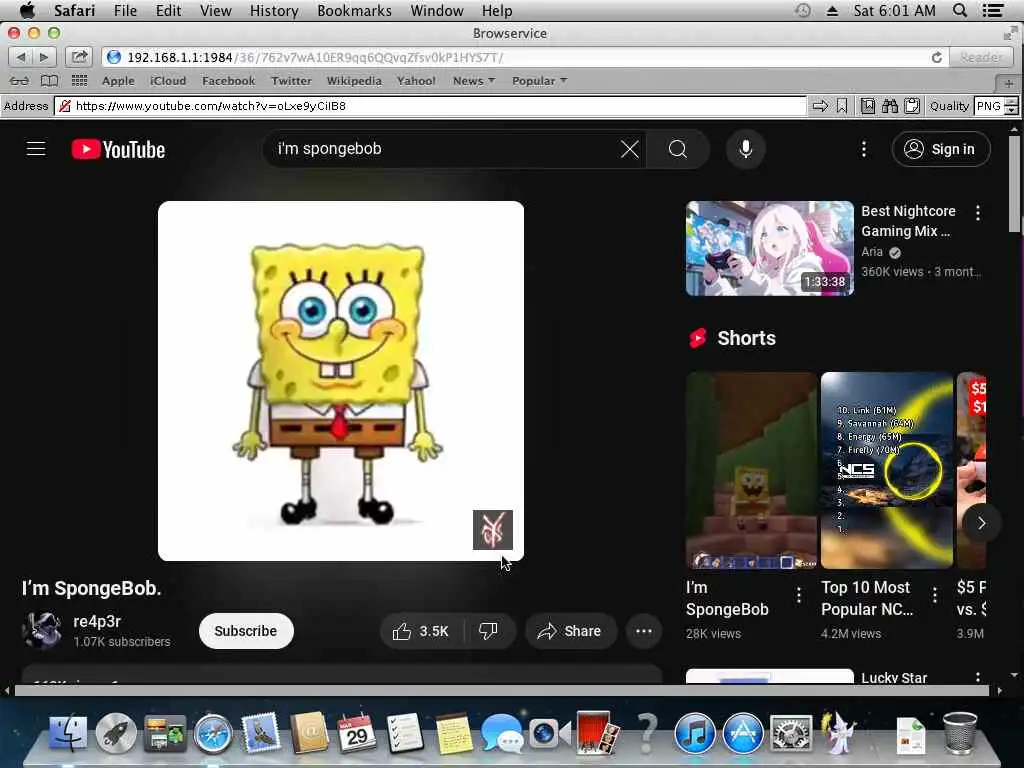Click SpongeBob video player
The width and height of the screenshot is (1024, 768).
pyautogui.click(x=341, y=381)
